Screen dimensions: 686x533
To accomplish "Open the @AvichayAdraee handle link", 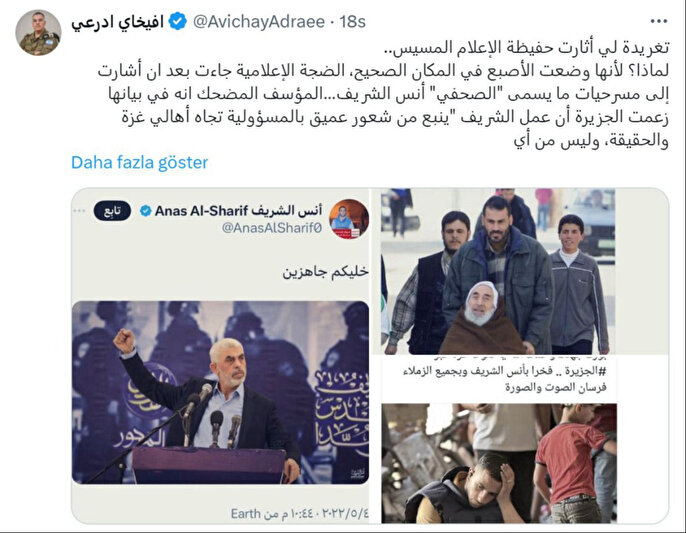I will tap(259, 21).
